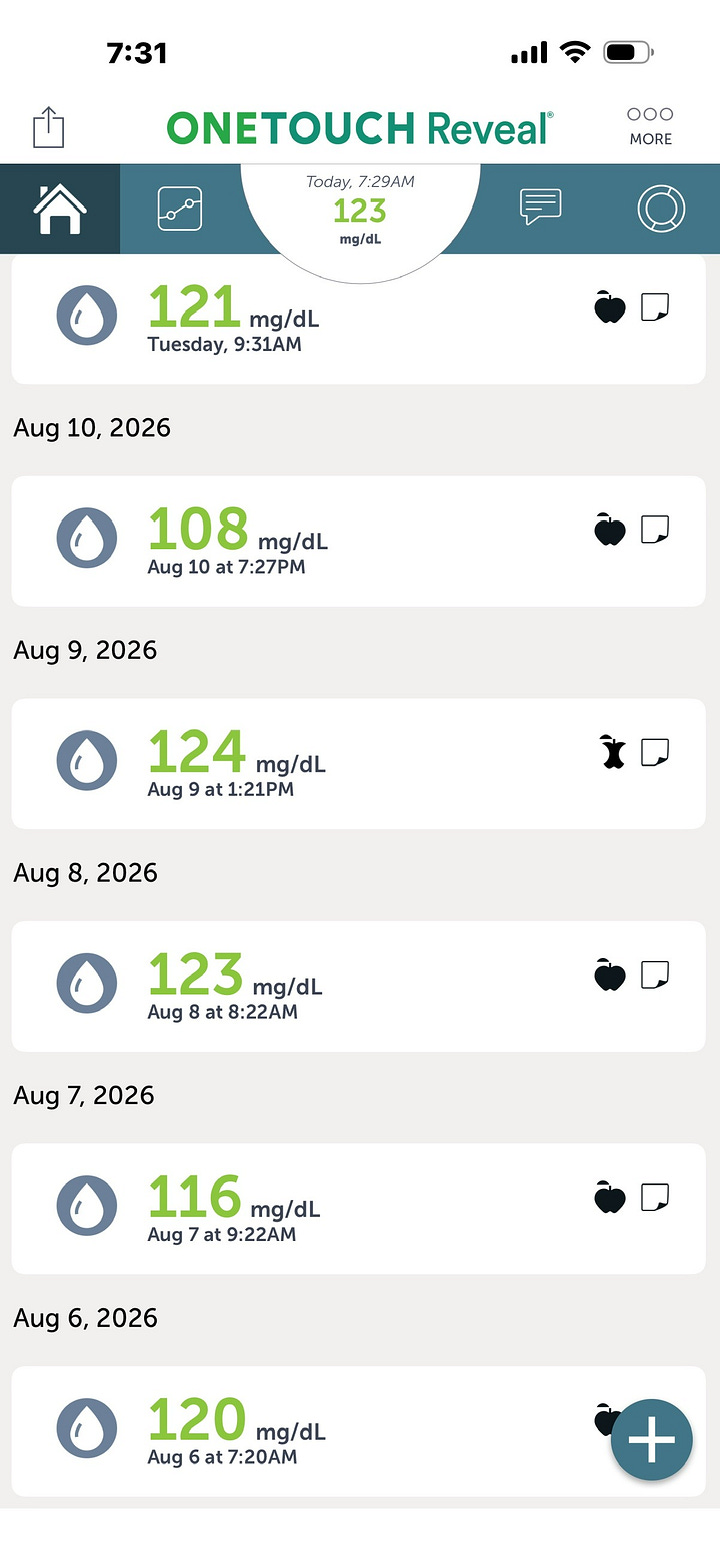720x1564 pixels.
Task: Tap the apple icon on 116 reading
Action: (610, 1196)
